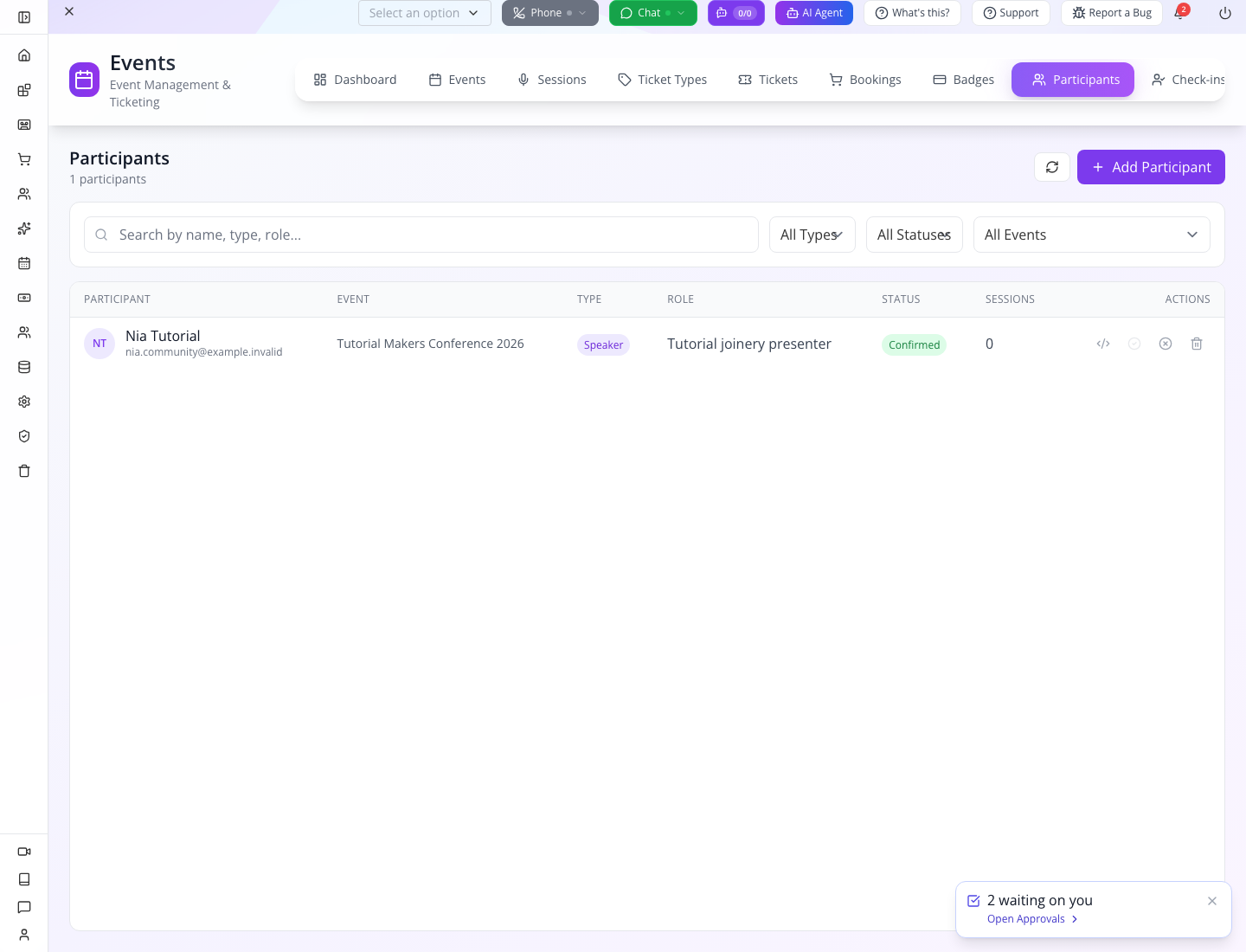This screenshot has height=952, width=1246.
Task: Open the trash bin sidebar icon
Action: tap(24, 471)
